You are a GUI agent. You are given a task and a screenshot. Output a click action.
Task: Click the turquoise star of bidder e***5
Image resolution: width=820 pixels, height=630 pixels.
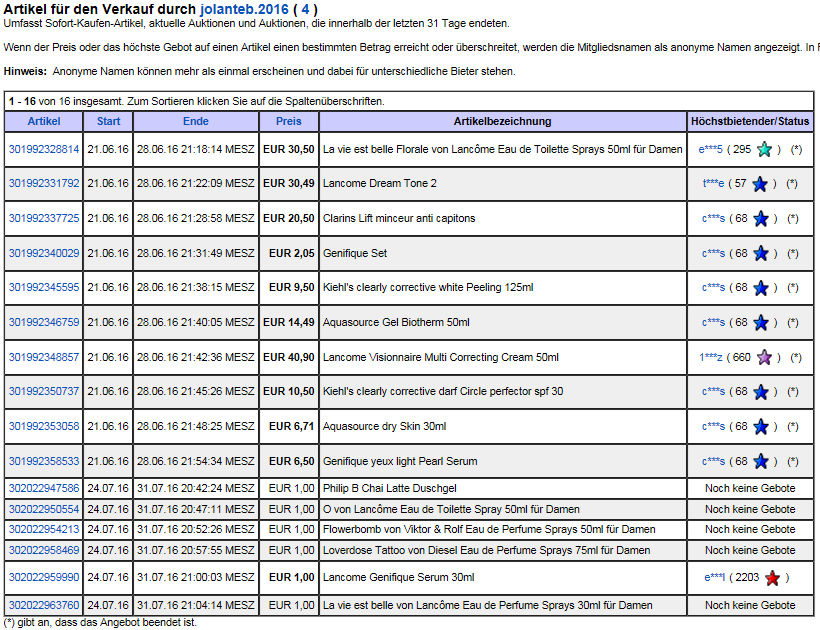click(x=764, y=150)
